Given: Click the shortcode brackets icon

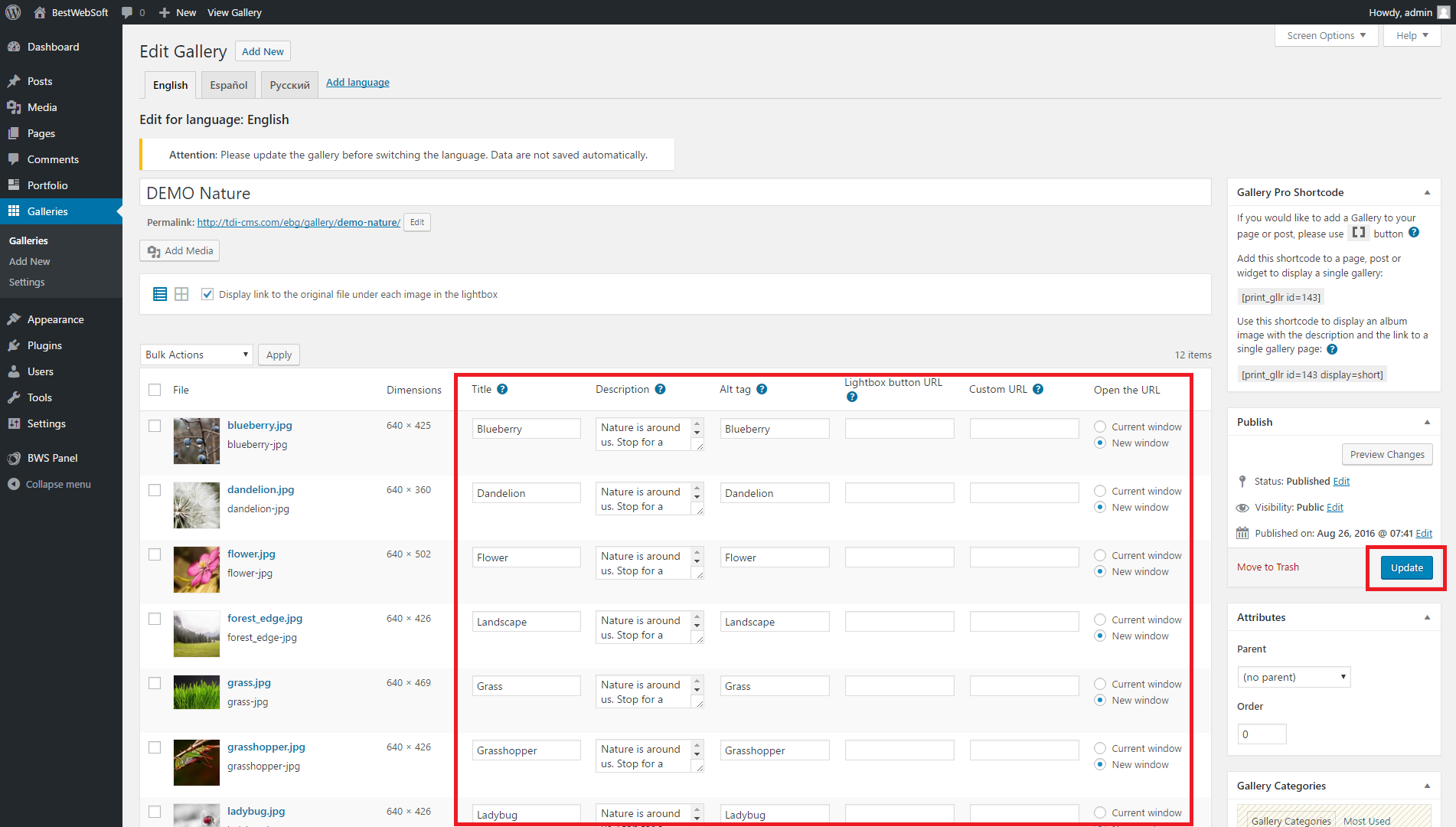Looking at the screenshot, I should (x=1359, y=233).
